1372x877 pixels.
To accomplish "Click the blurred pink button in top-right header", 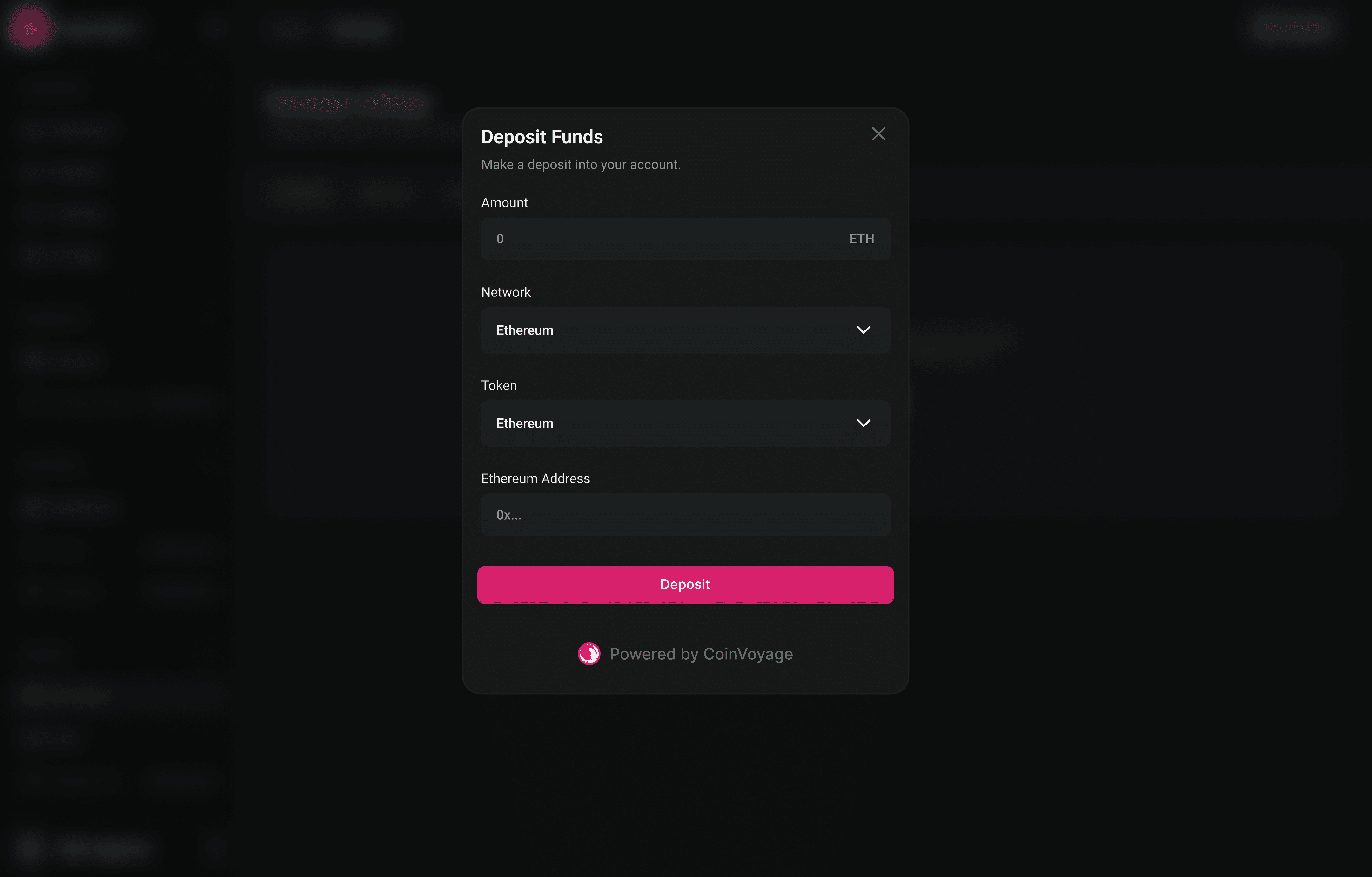I will [x=1292, y=27].
